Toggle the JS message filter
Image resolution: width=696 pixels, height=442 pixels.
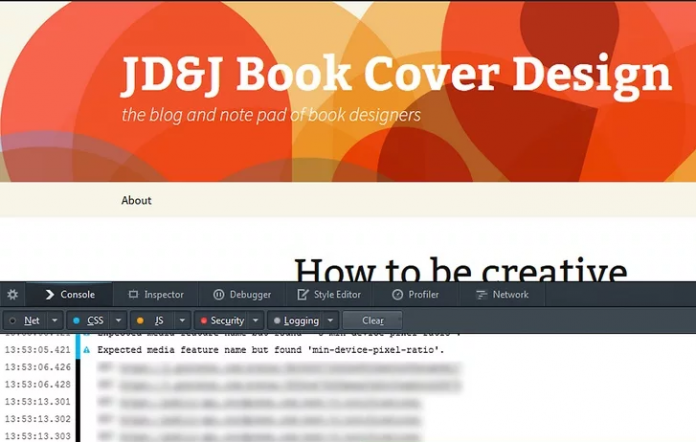pos(153,321)
